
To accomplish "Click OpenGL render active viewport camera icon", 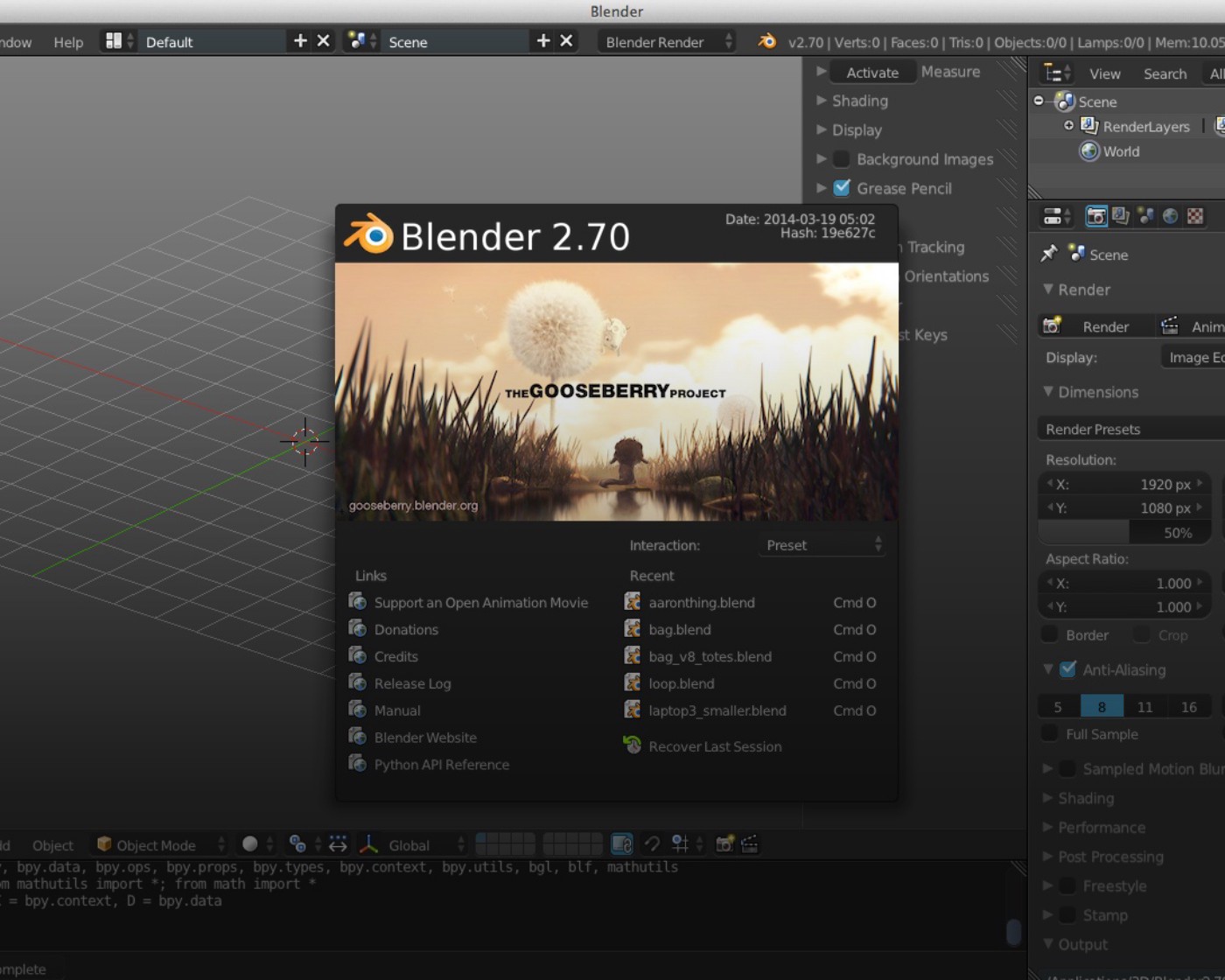I will (x=724, y=844).
